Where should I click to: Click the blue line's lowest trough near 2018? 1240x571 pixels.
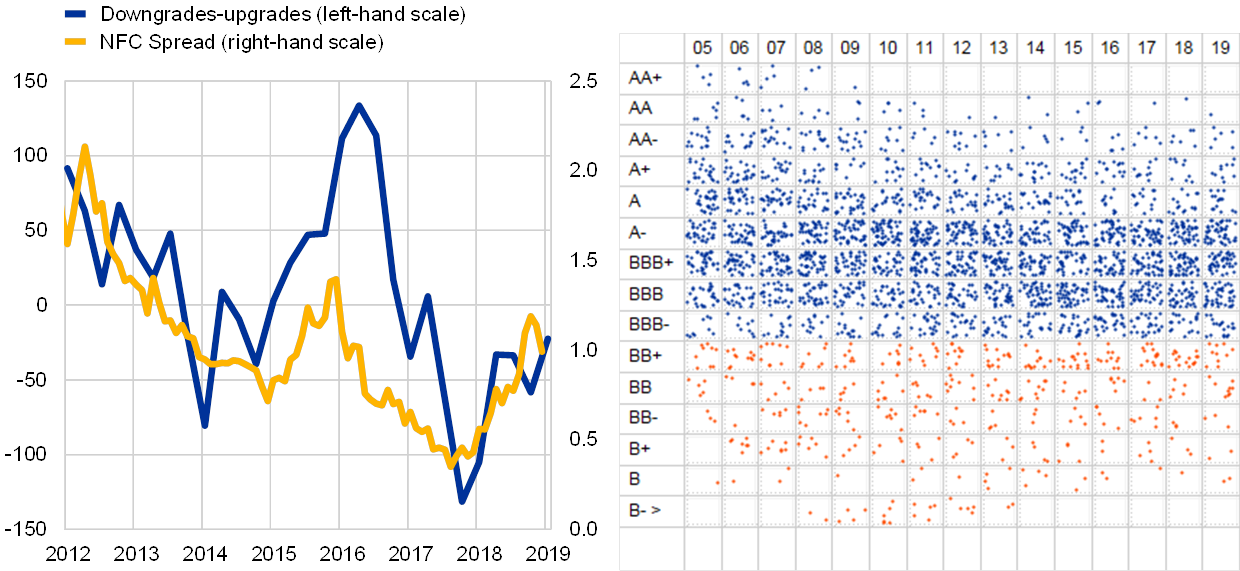[x=462, y=500]
